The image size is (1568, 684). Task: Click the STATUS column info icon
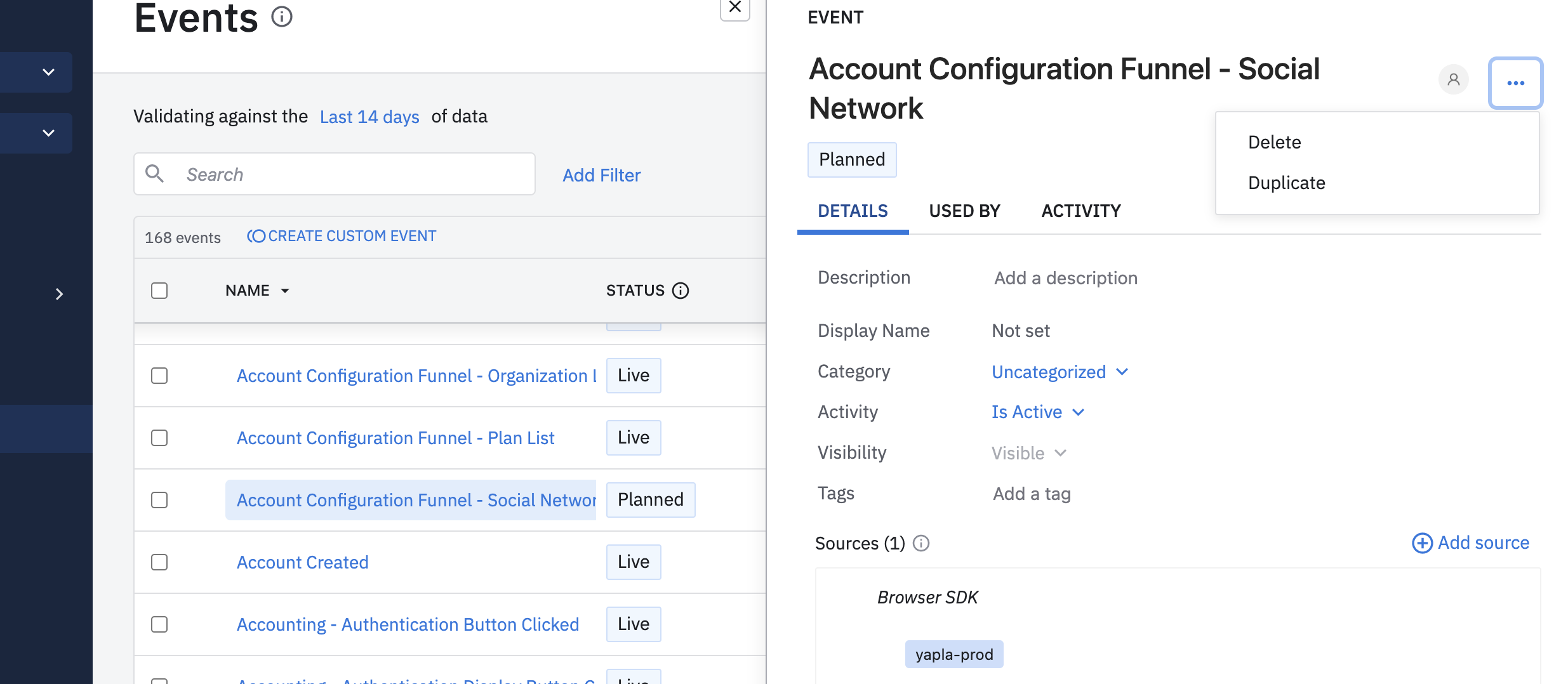pyautogui.click(x=681, y=291)
